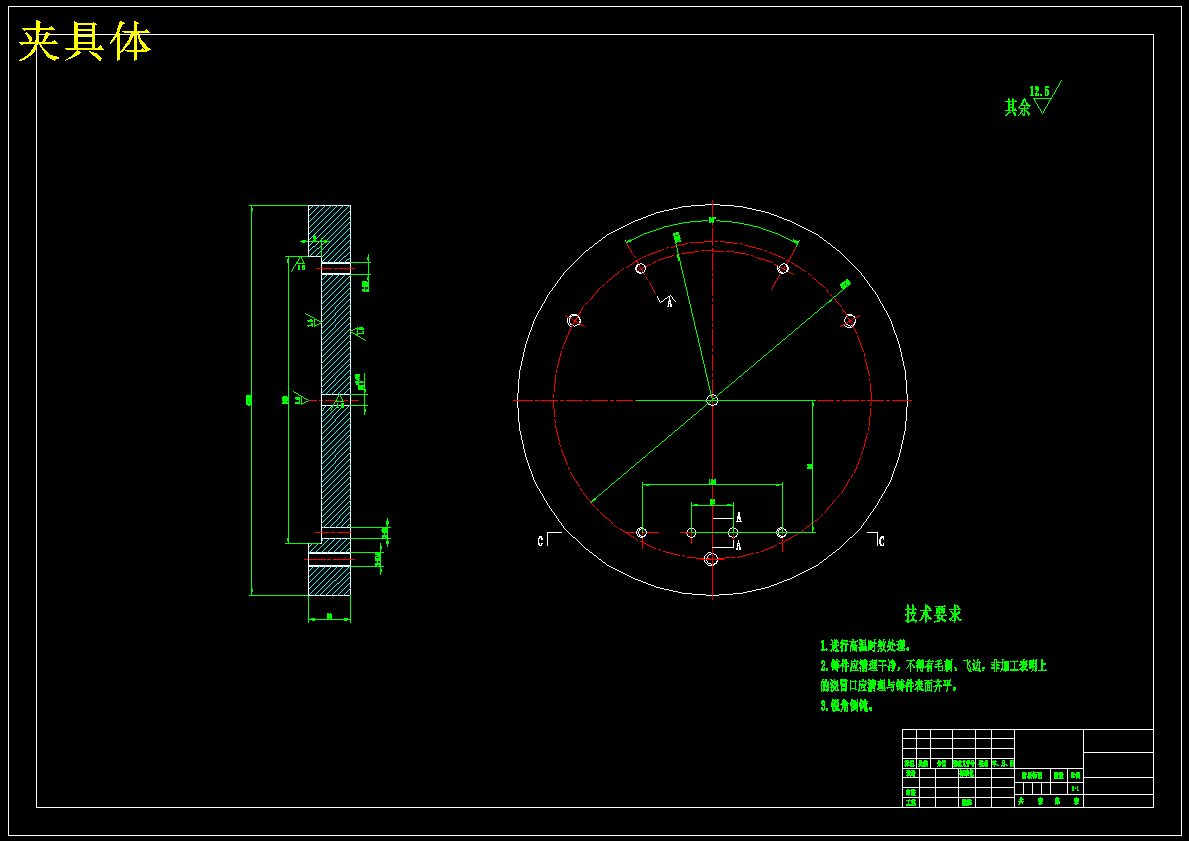This screenshot has height=841, width=1189.
Task: Click the center hole of the circular view
Action: tap(712, 400)
